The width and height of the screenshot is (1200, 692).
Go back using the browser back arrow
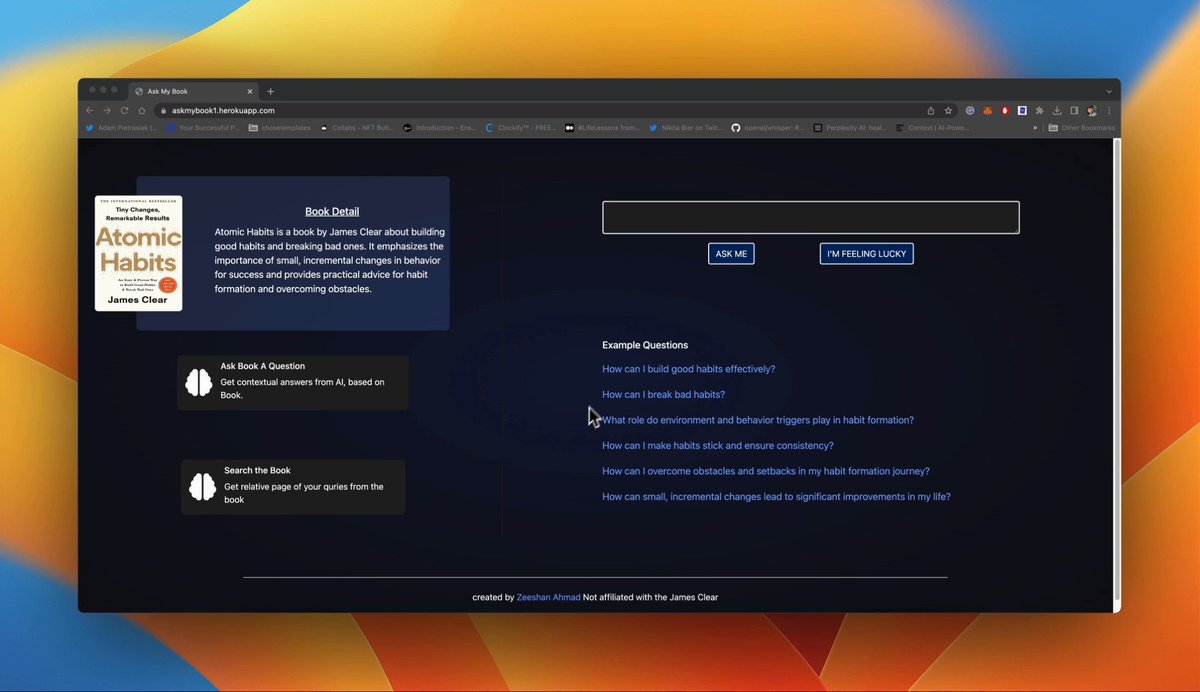89,110
